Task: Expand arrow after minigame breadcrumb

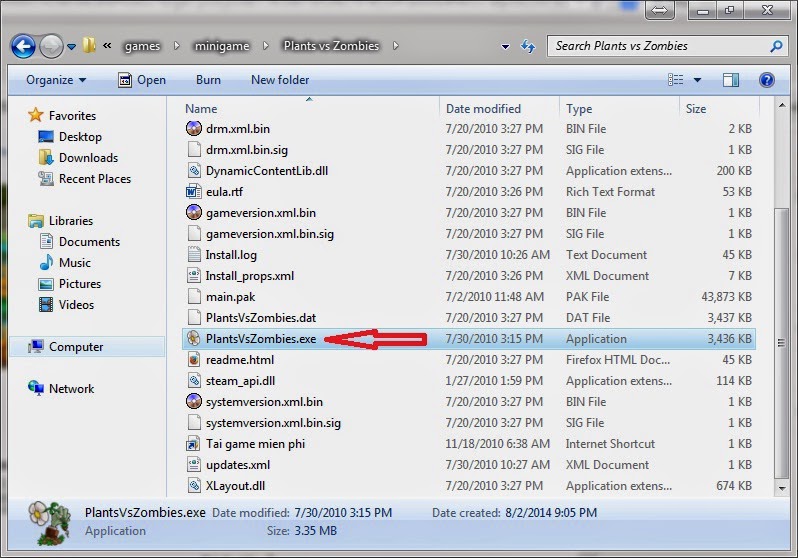Action: point(266,45)
